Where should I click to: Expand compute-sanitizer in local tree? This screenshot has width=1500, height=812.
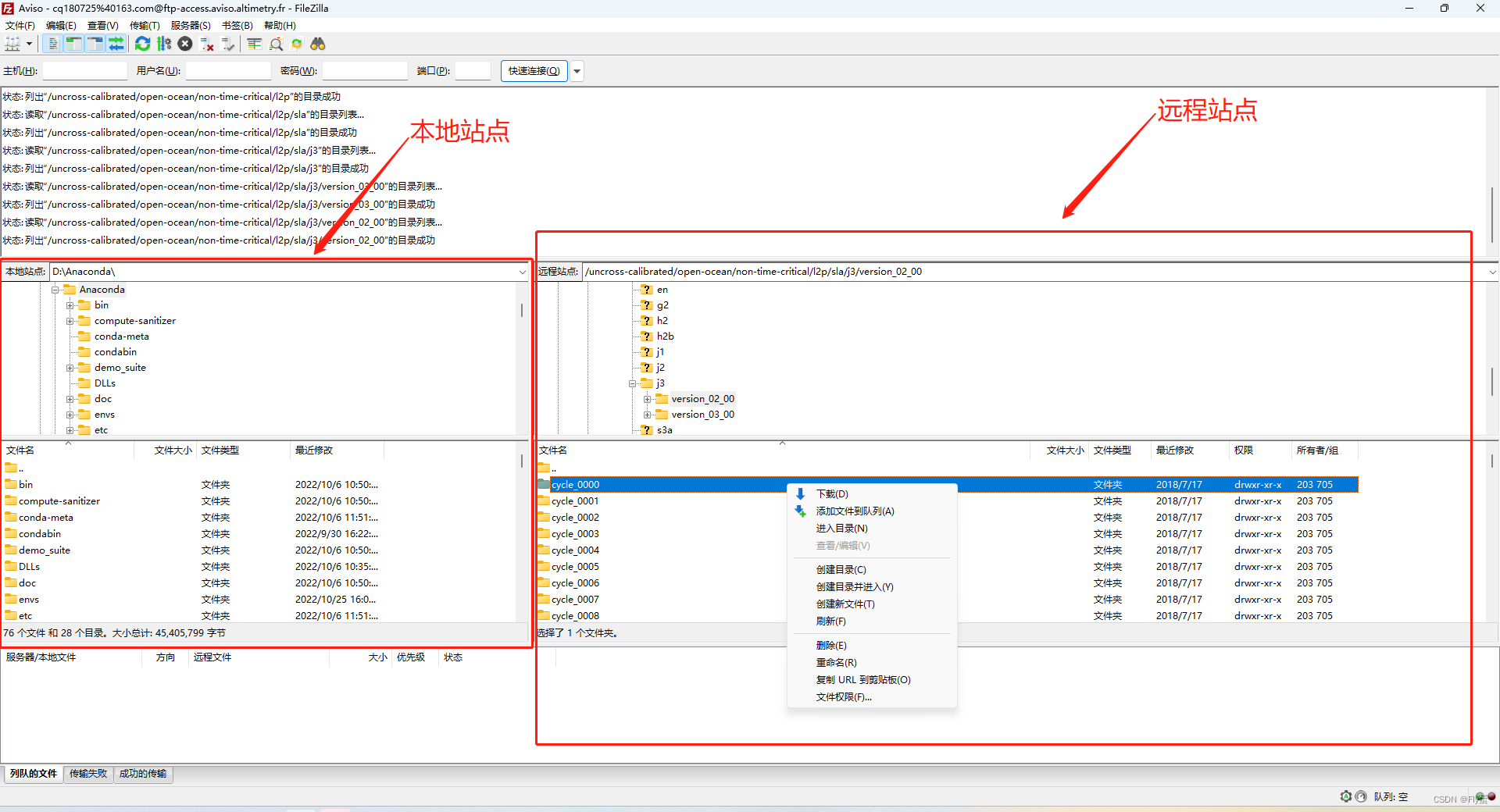tap(70, 321)
